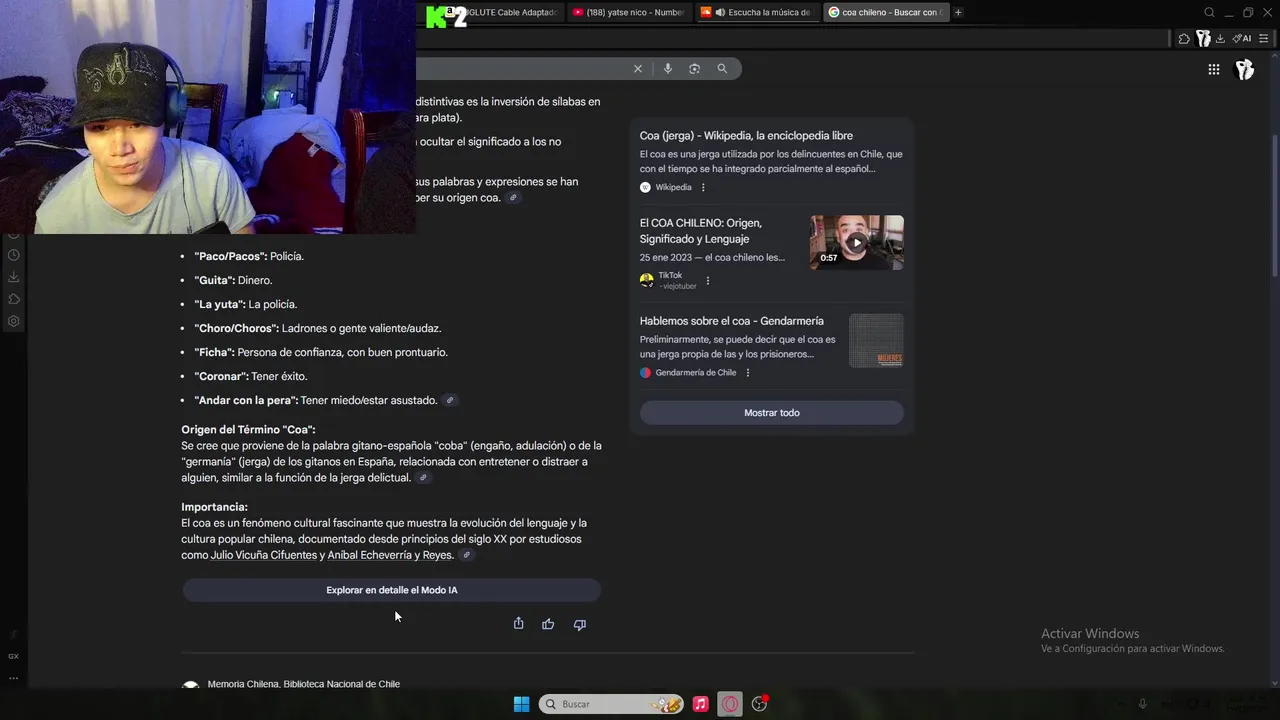Open history in Opera sidebar
Screen dimensions: 1280x720
coord(14,255)
